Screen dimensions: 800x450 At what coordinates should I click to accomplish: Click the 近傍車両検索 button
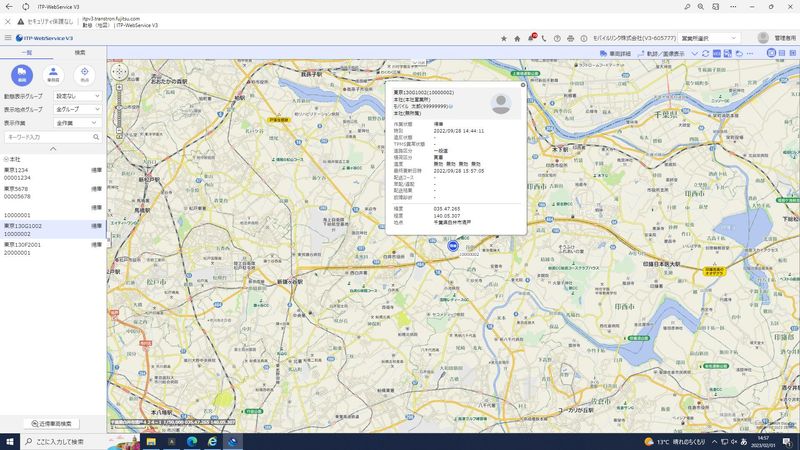[53, 424]
